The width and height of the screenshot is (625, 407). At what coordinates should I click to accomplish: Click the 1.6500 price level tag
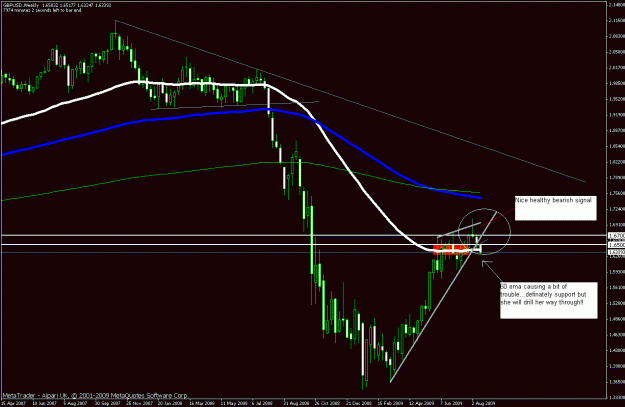click(616, 244)
